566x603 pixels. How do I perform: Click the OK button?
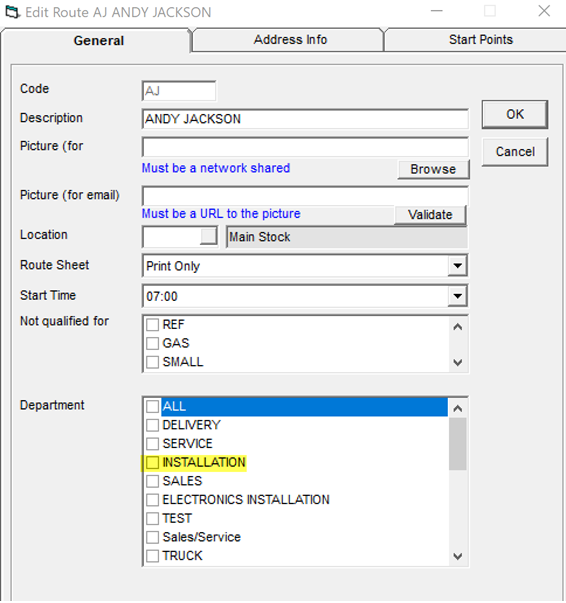(x=515, y=114)
